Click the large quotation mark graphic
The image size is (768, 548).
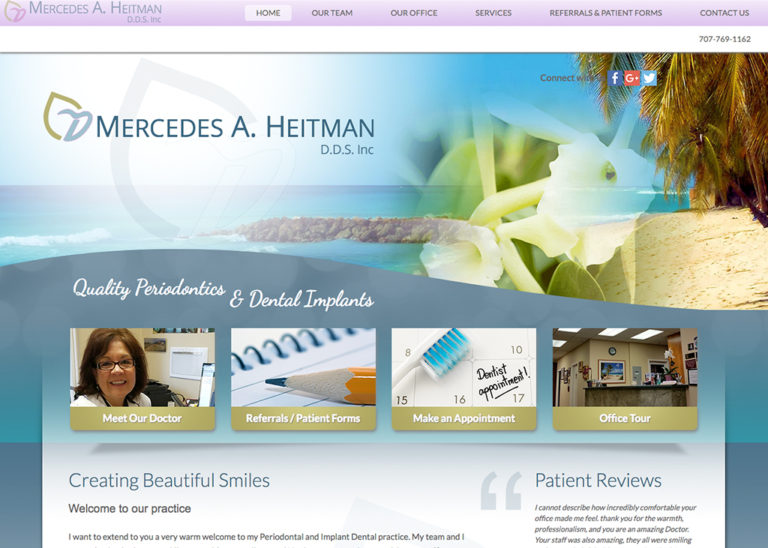point(501,491)
